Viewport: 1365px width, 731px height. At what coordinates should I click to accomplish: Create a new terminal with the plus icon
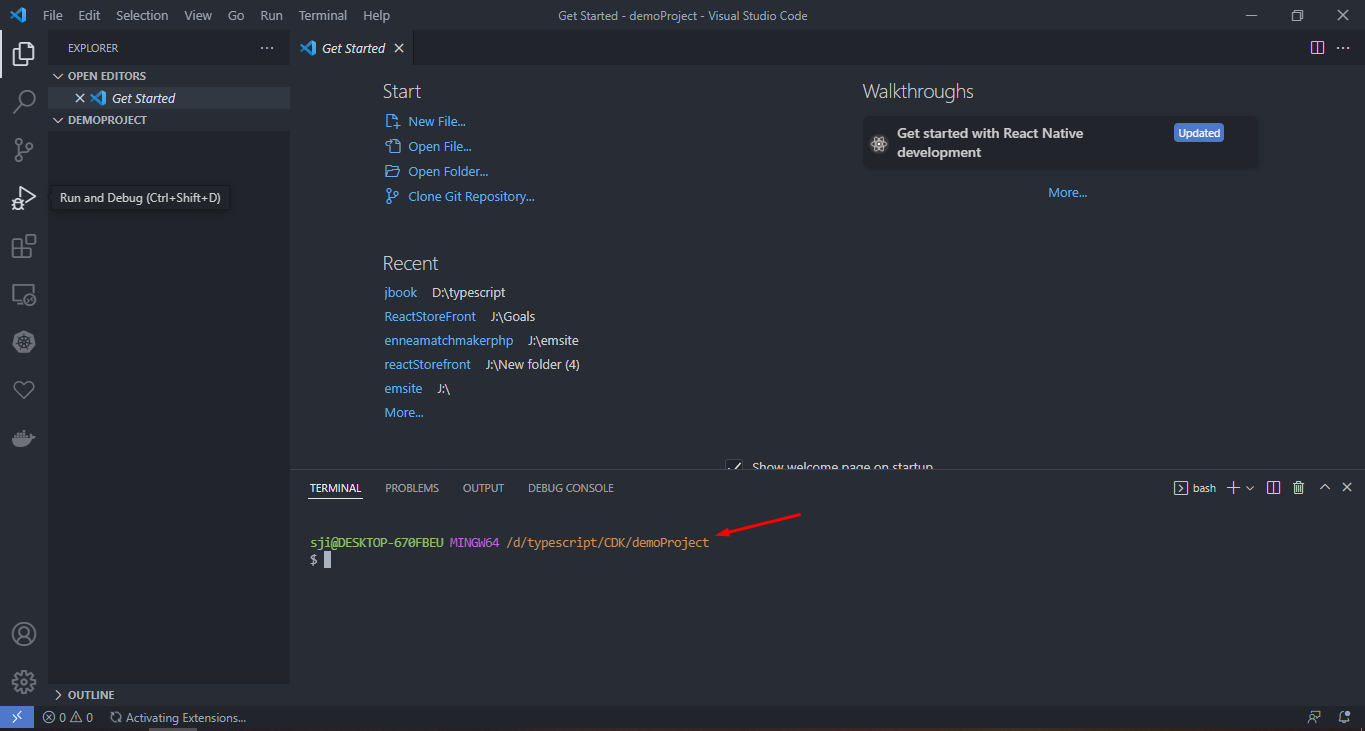pyautogui.click(x=1233, y=487)
